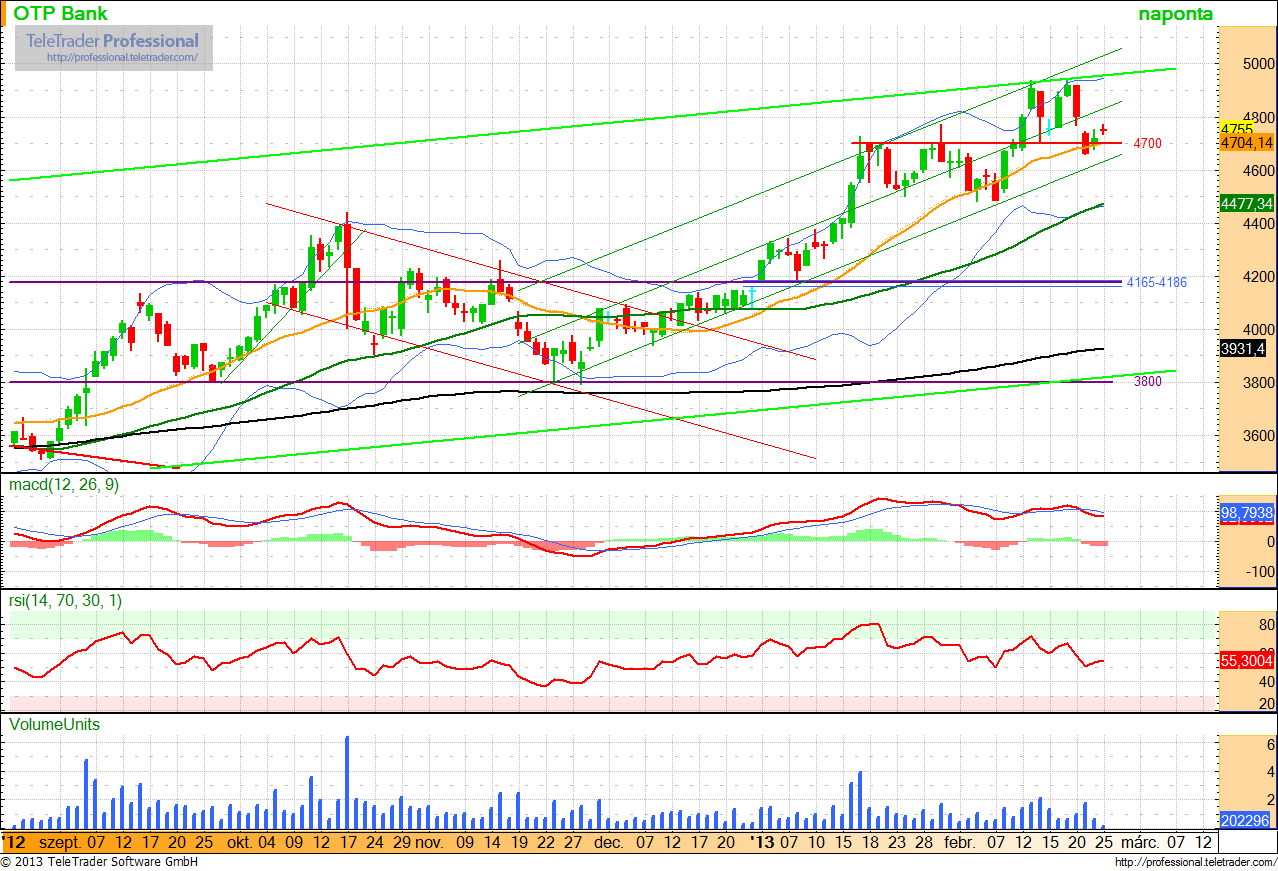Screen dimensions: 1278x871
Task: Select the "márc." month label on time axis
Action: point(1139,842)
